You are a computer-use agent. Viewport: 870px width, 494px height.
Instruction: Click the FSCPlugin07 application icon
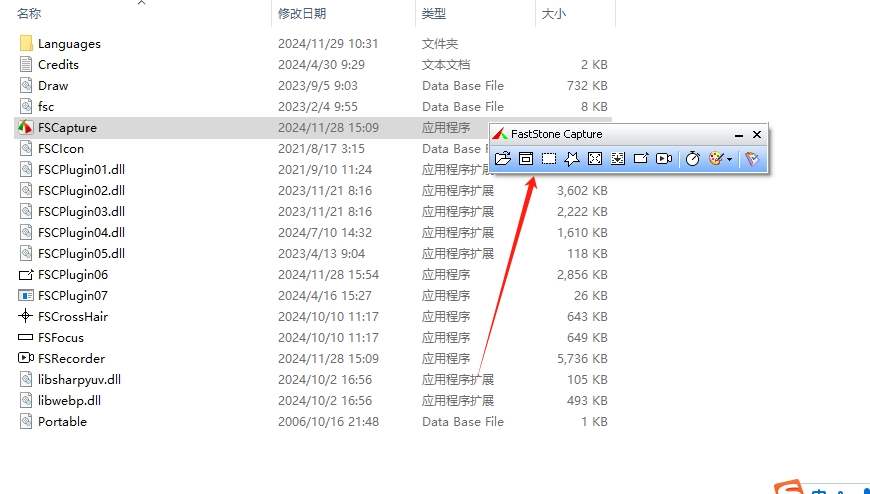26,296
